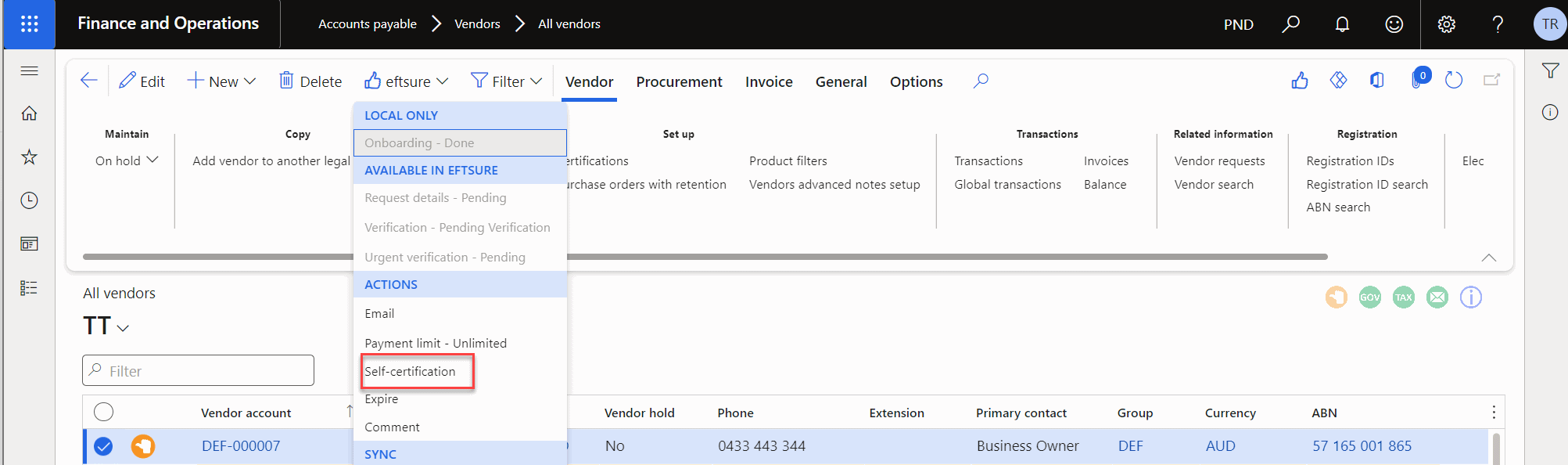Open the DEF-000007 vendor account link
Screen dimensions: 1568x465
pyautogui.click(x=241, y=446)
